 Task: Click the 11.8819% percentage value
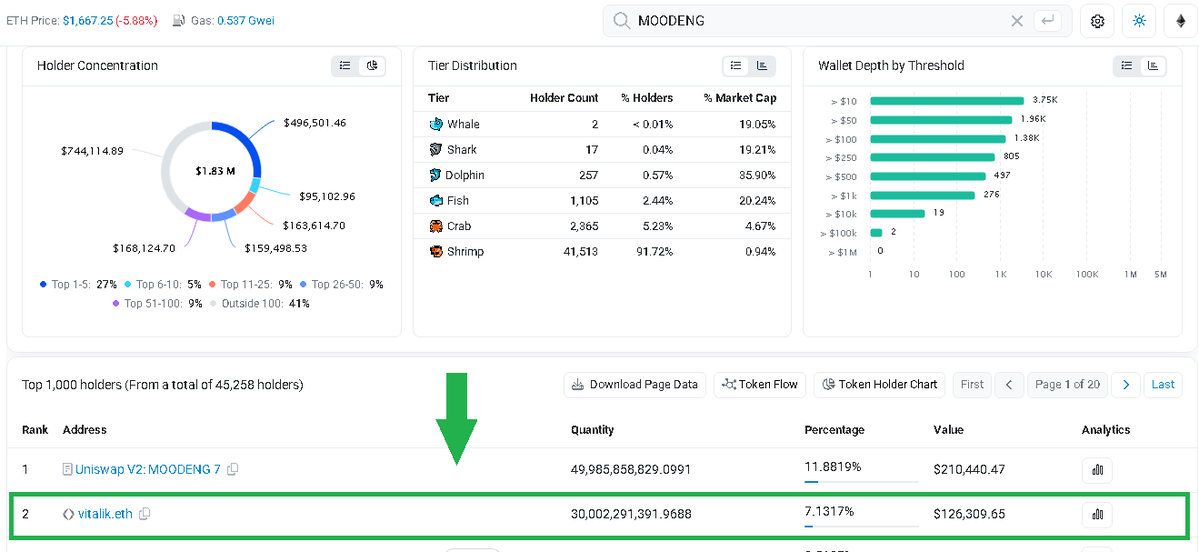(x=833, y=466)
